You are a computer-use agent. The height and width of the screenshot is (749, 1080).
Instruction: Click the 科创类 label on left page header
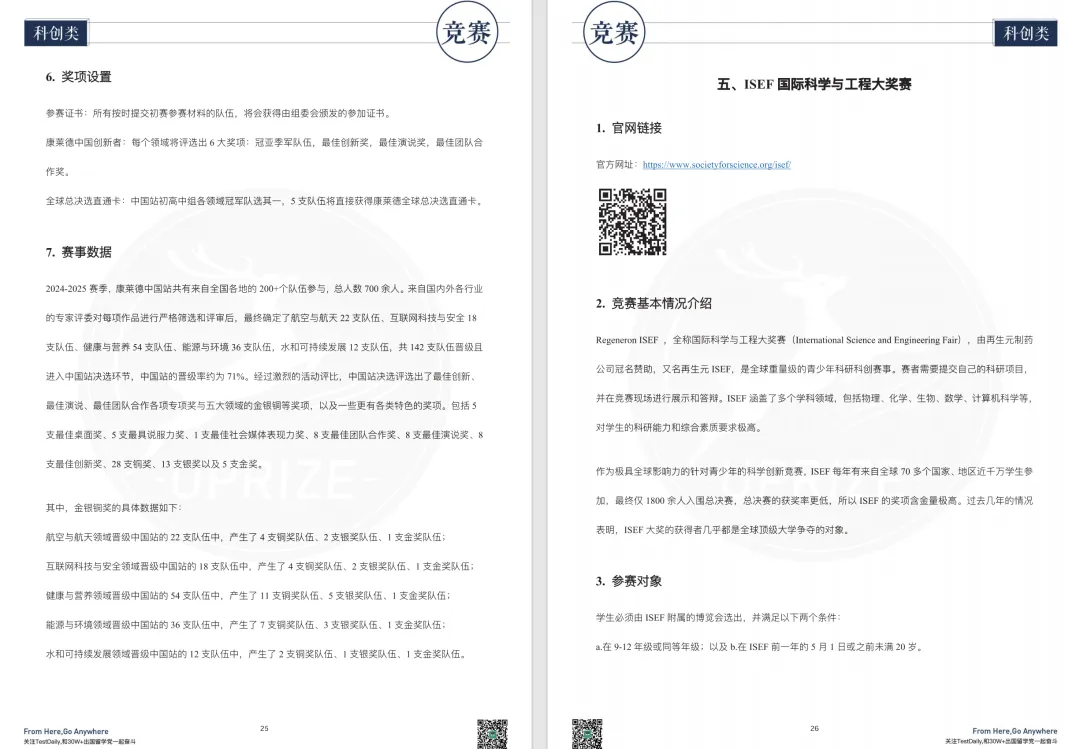tap(56, 32)
